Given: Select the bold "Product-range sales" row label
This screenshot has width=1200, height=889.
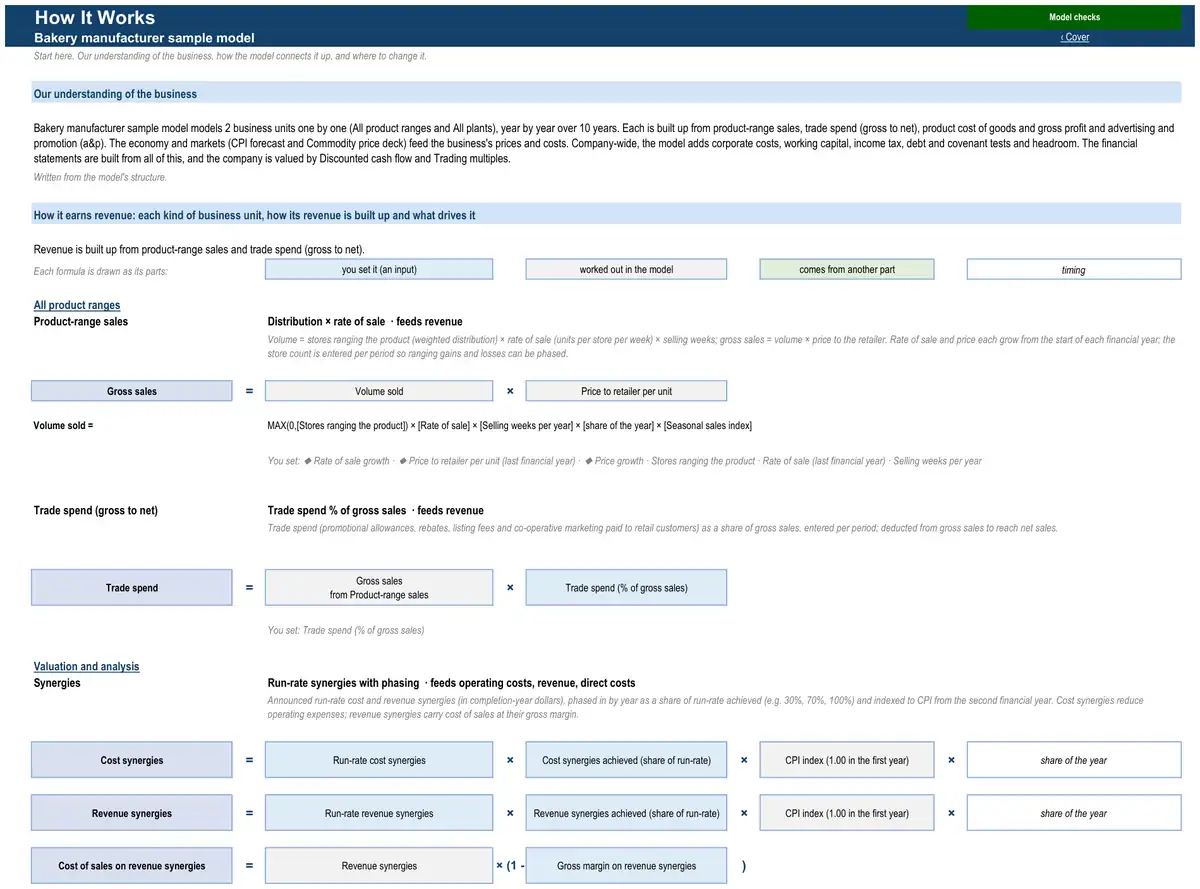Looking at the screenshot, I should coord(81,321).
